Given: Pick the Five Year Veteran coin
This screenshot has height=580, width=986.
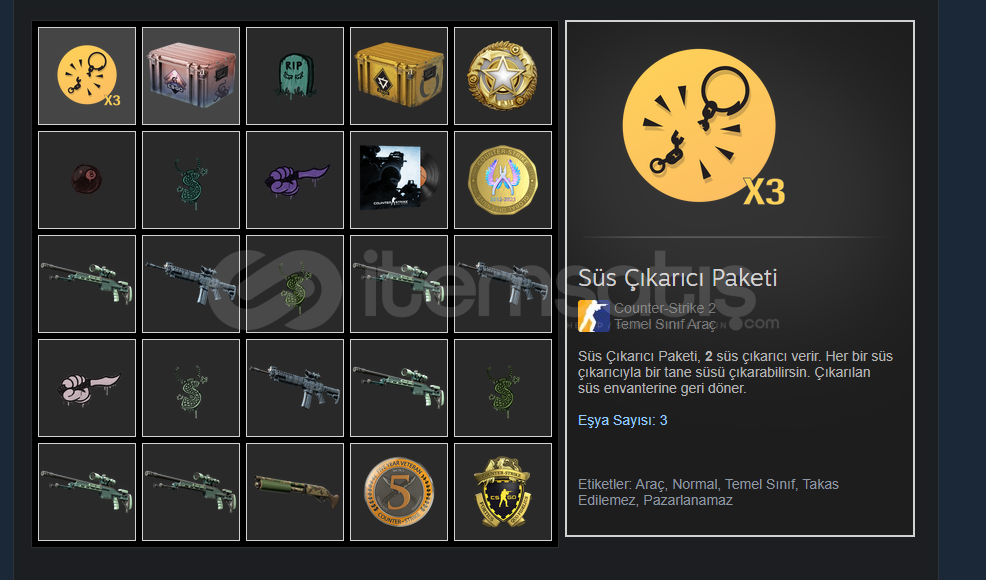Looking at the screenshot, I should point(399,492).
